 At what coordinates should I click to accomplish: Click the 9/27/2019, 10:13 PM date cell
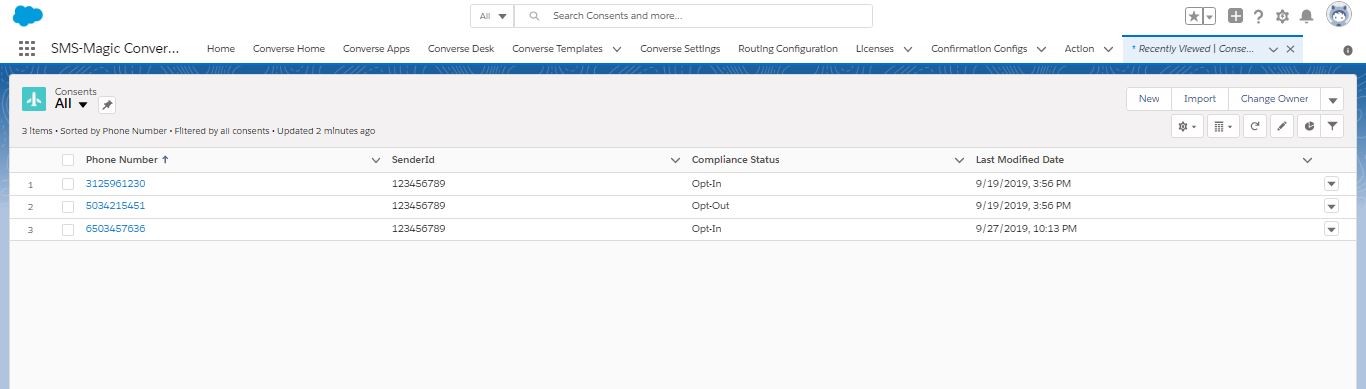[x=1026, y=229]
